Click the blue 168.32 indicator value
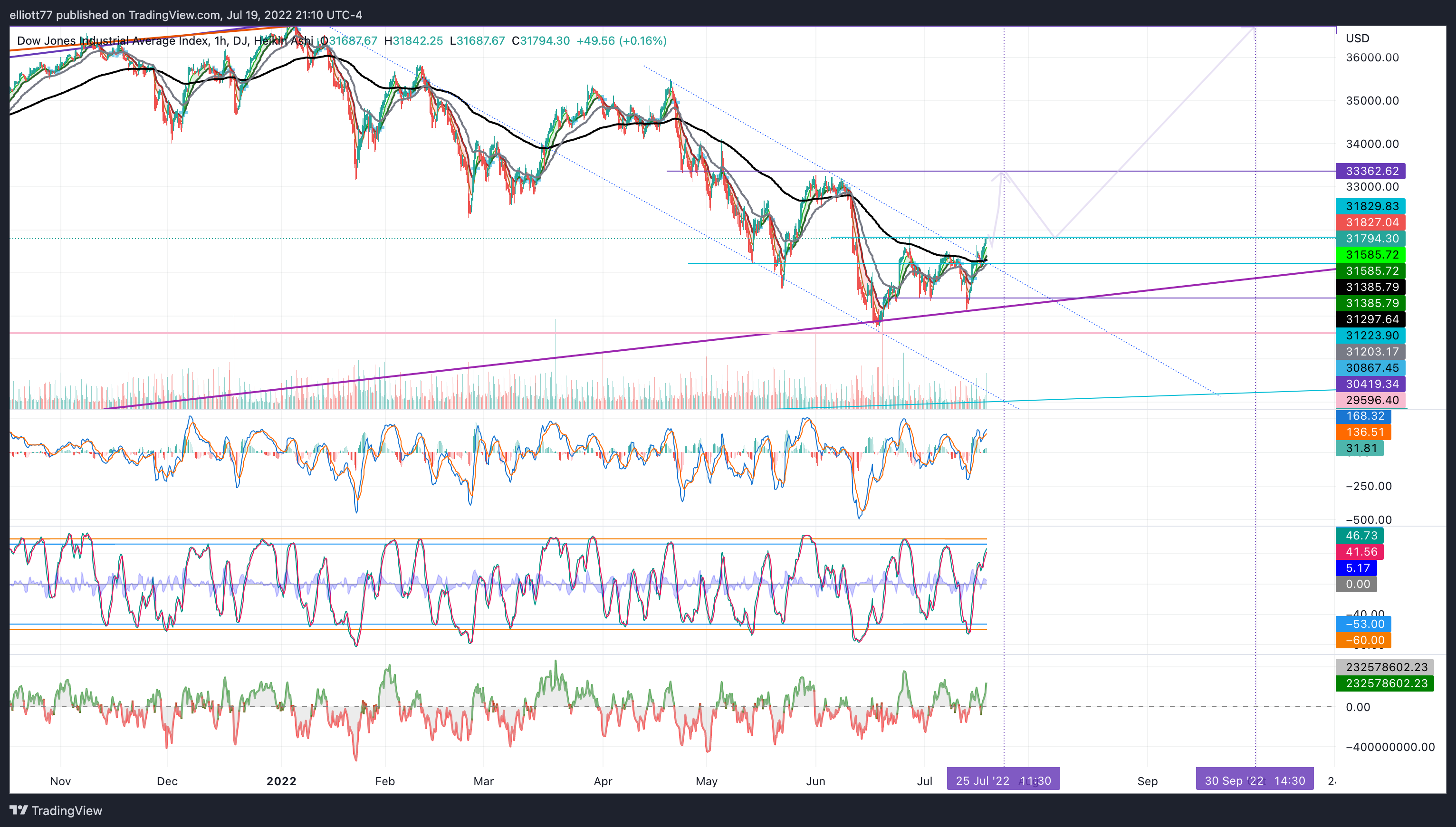This screenshot has width=1456, height=827. tap(1364, 416)
